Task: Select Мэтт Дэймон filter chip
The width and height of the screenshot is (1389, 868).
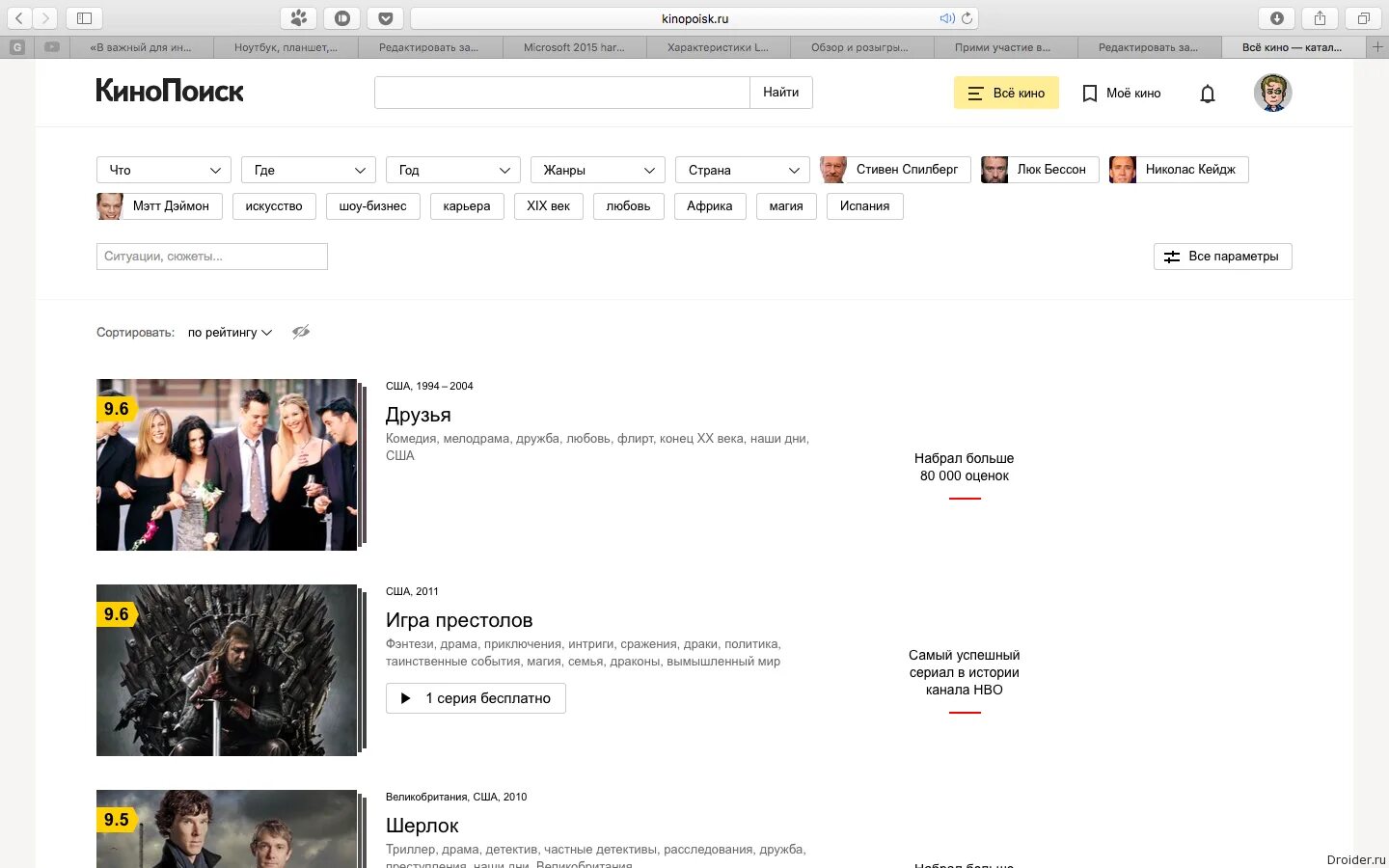Action: (x=159, y=206)
